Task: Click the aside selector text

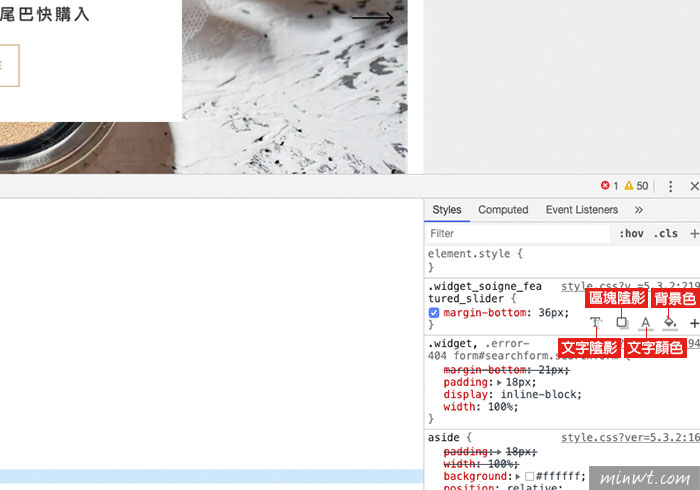Action: (x=444, y=437)
